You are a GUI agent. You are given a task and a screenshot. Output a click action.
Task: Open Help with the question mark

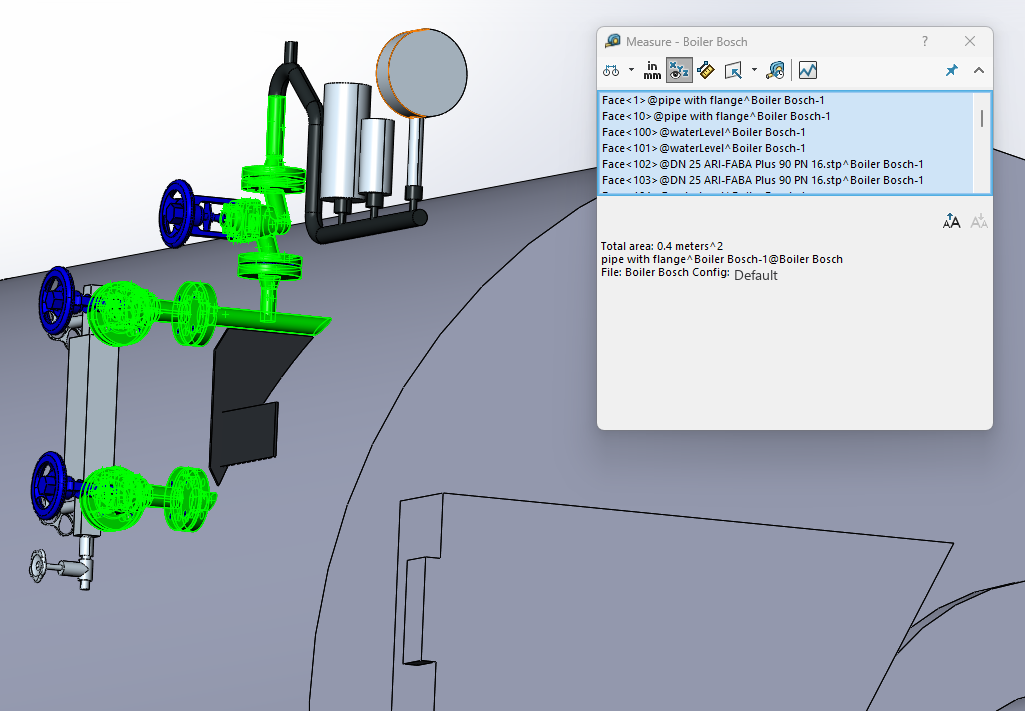(x=924, y=41)
